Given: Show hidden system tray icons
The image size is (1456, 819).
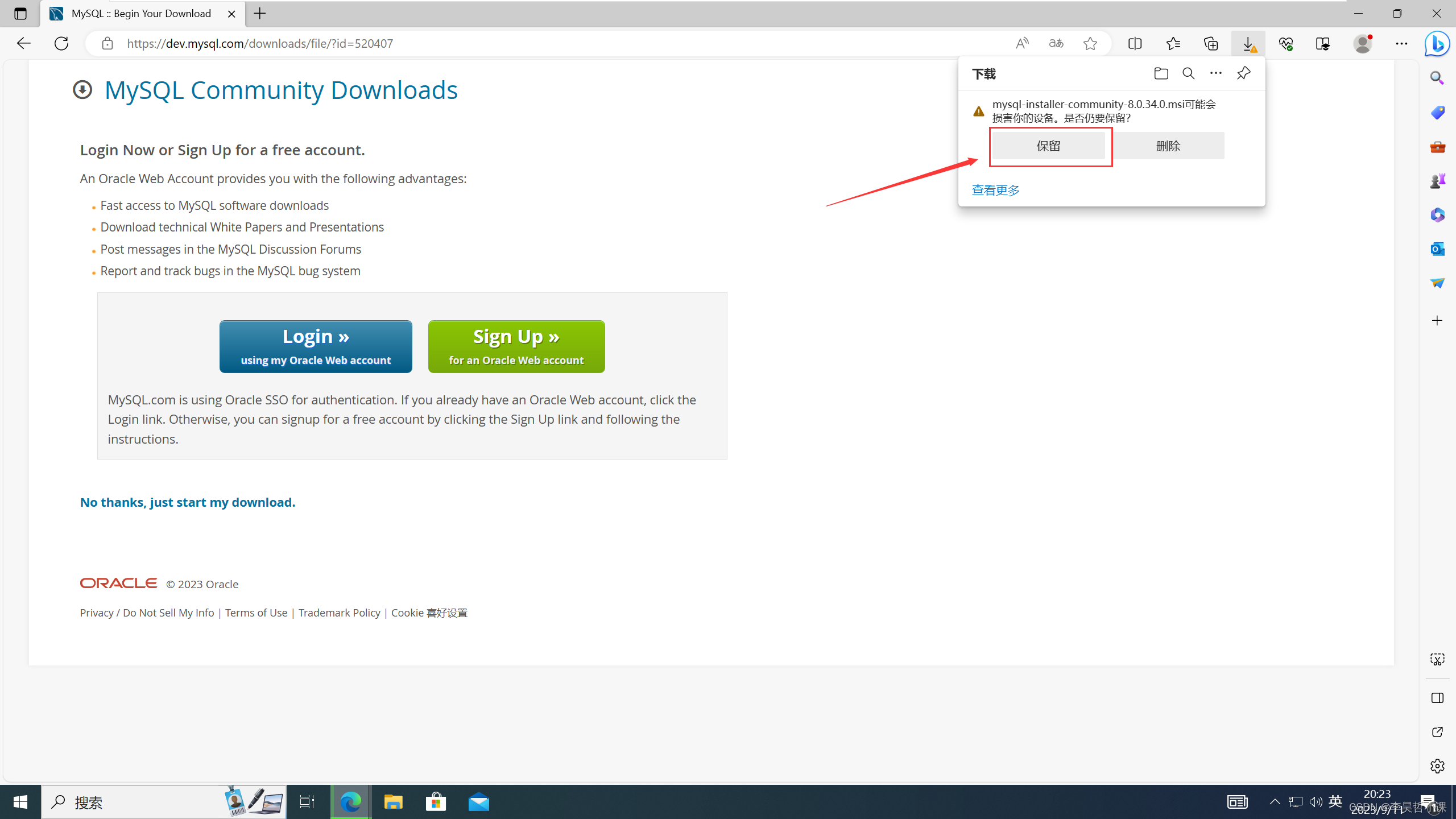Looking at the screenshot, I should point(1275,802).
